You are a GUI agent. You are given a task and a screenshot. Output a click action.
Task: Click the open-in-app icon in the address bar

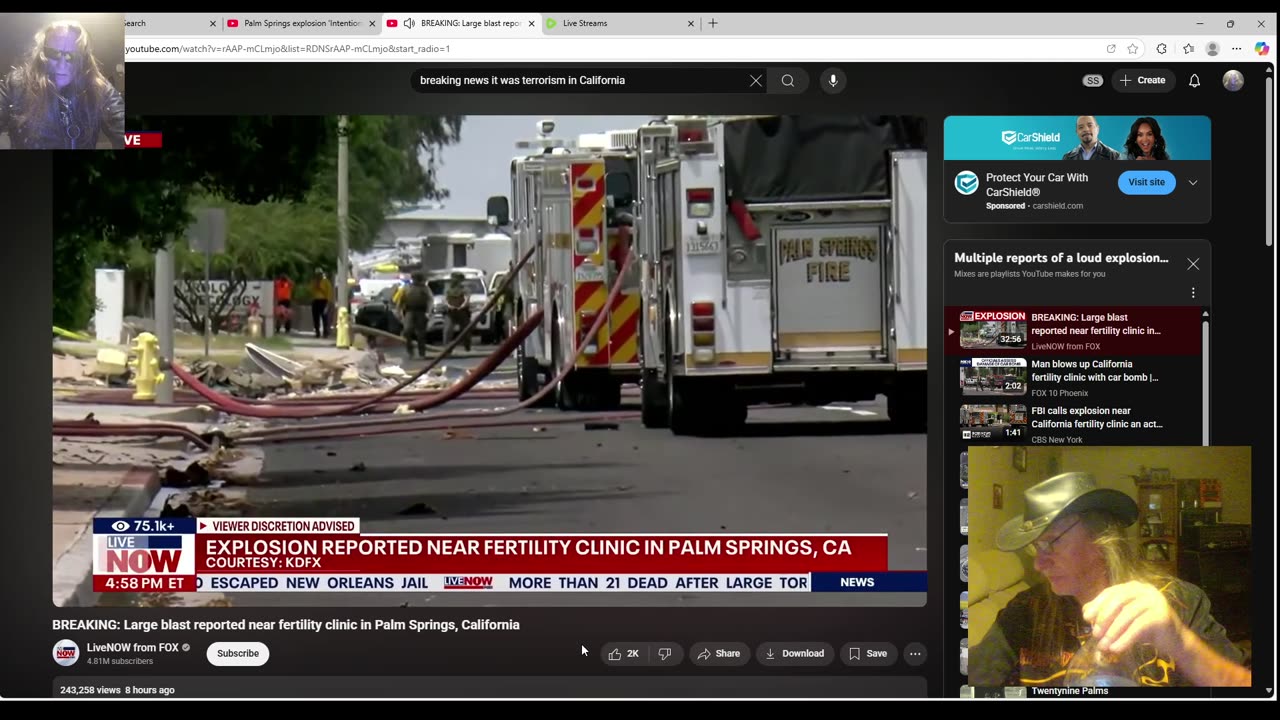[1111, 48]
